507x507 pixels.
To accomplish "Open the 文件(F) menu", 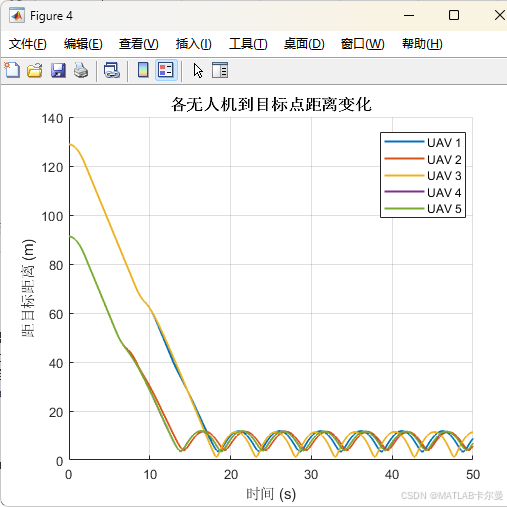I will (x=28, y=44).
